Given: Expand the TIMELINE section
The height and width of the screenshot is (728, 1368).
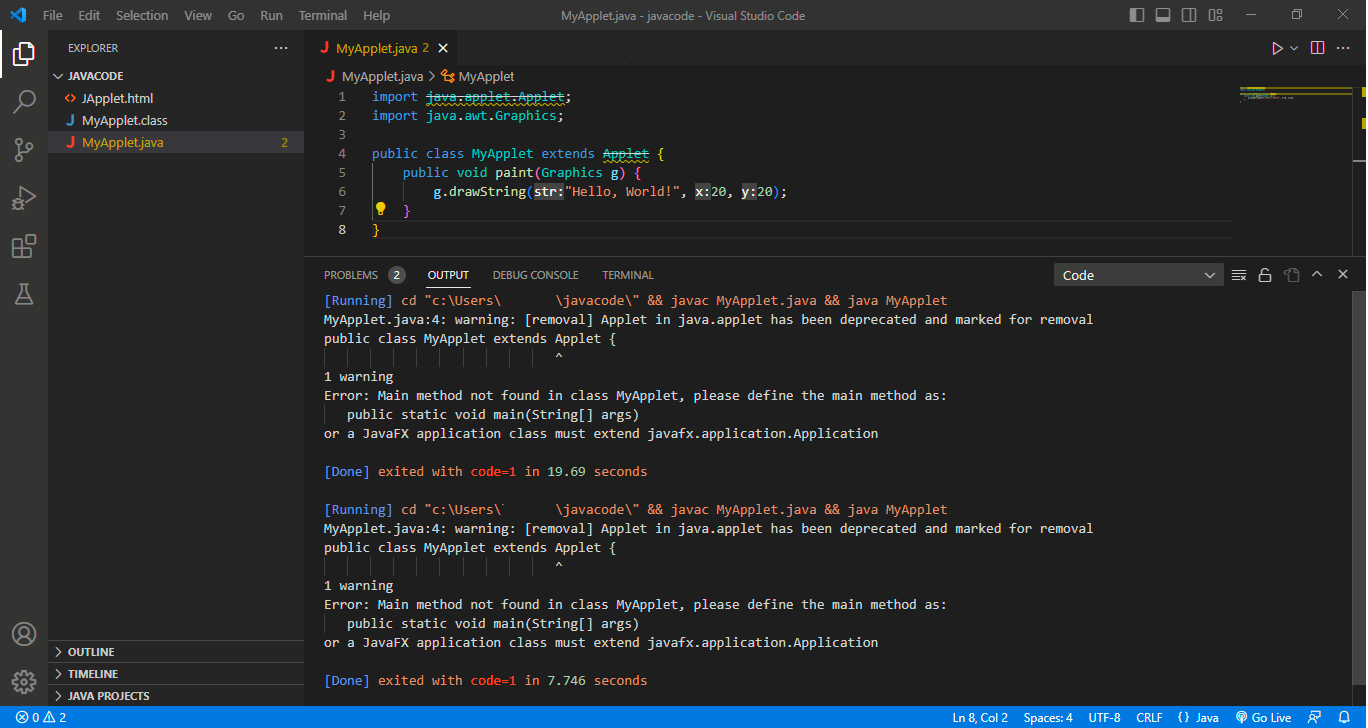Looking at the screenshot, I should tap(176, 674).
